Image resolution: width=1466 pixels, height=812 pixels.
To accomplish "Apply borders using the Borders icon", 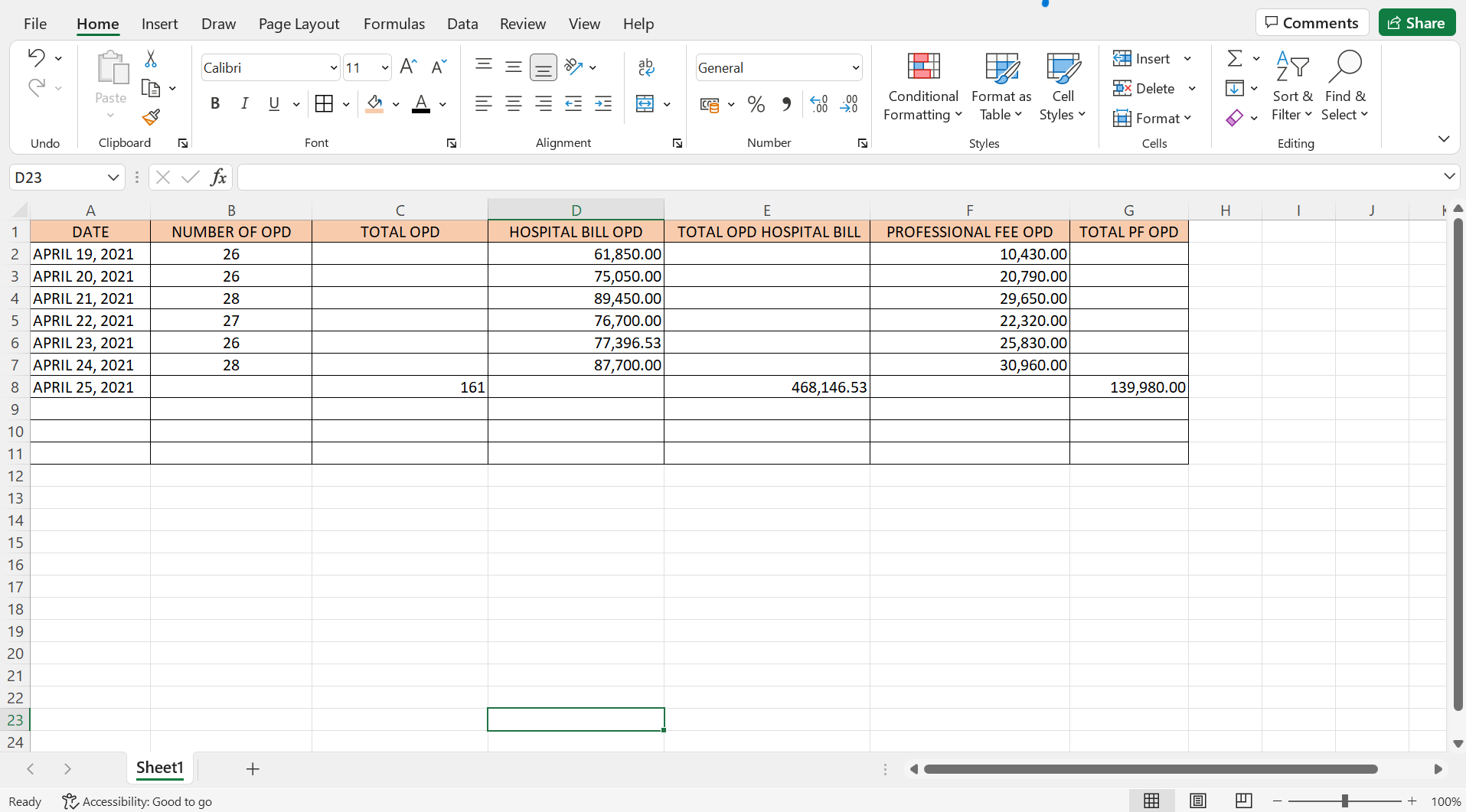I will [324, 104].
